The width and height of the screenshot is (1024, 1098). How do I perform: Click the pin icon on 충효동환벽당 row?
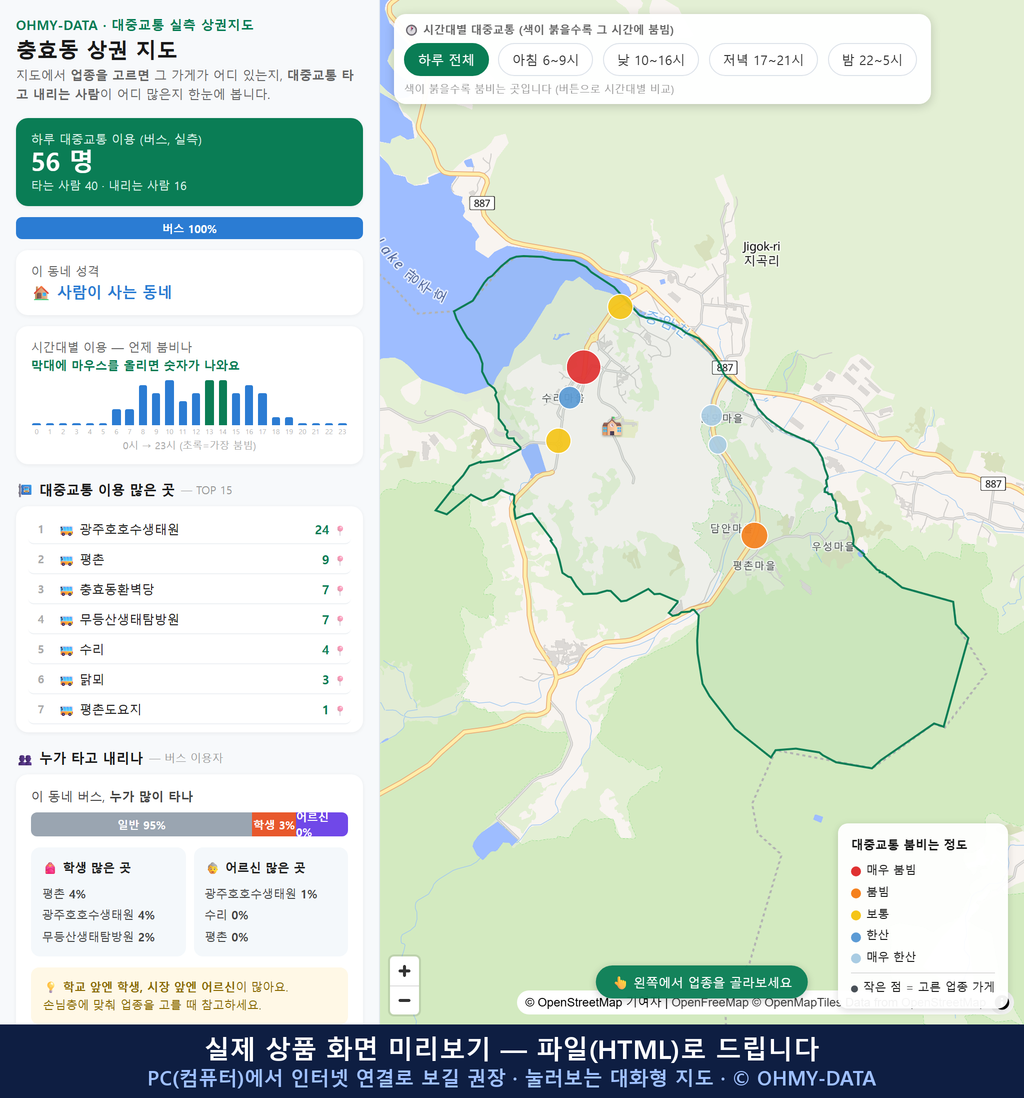pyautogui.click(x=340, y=590)
